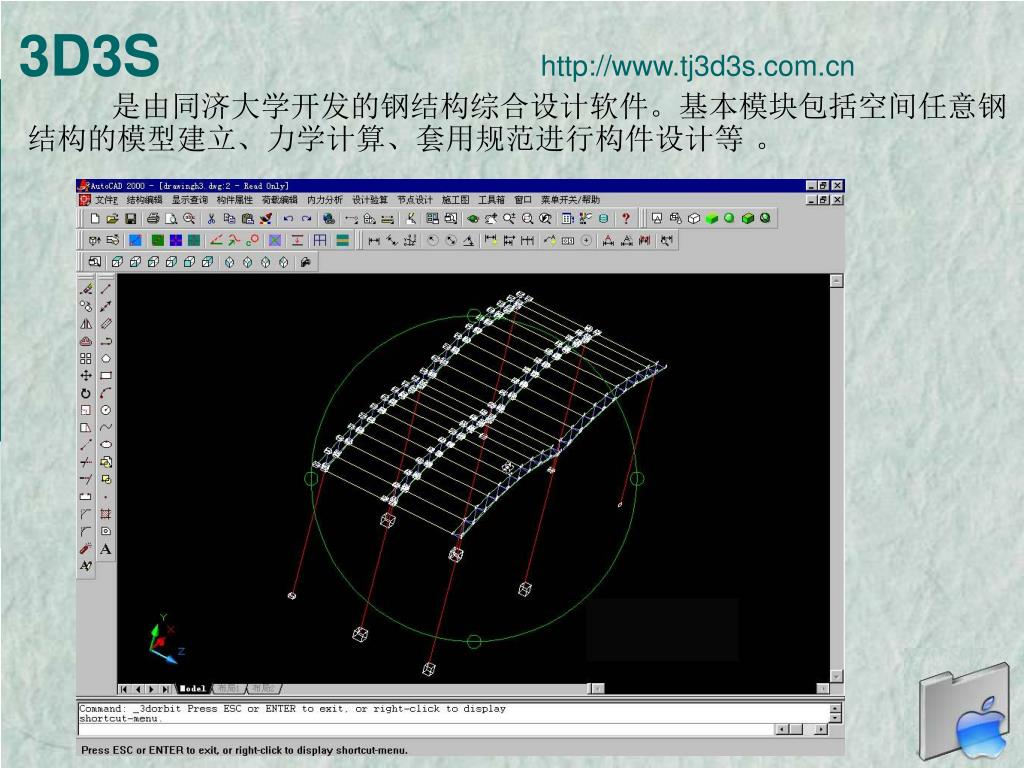The image size is (1024, 768).
Task: Click the Hyperlink globe icon
Action: coord(328,219)
